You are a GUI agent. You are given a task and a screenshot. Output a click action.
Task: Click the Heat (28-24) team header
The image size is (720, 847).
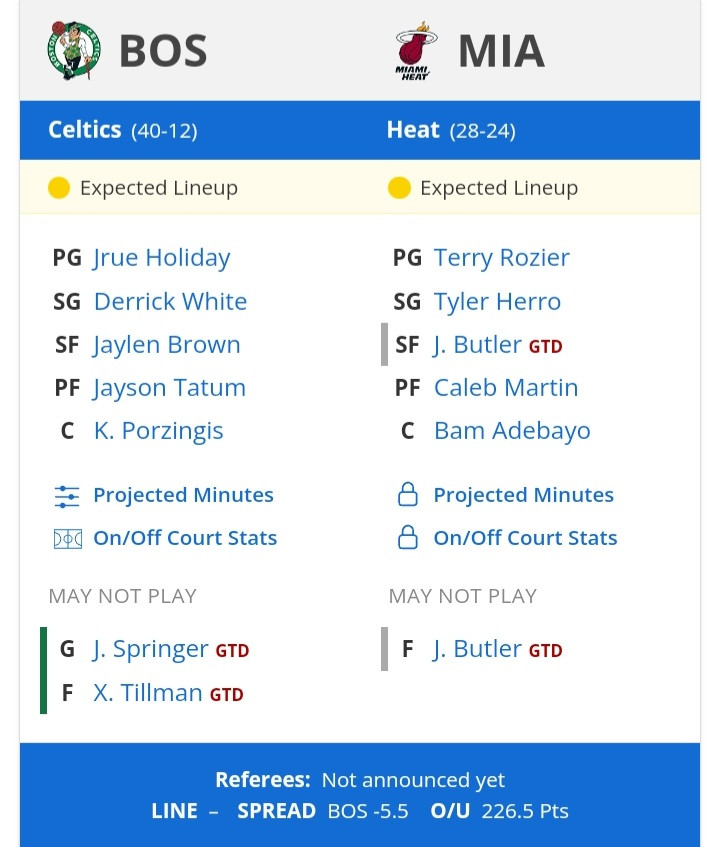[x=451, y=130]
